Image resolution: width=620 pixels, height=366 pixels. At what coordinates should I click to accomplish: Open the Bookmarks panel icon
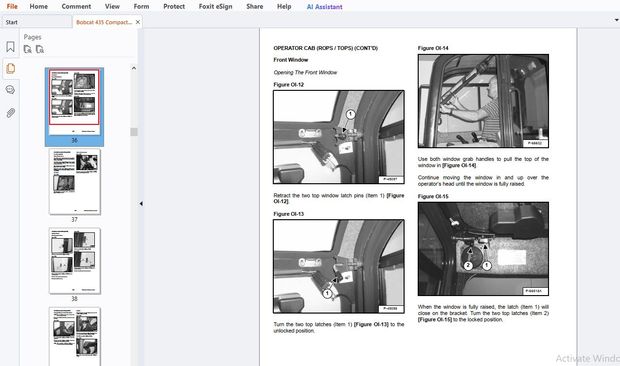click(11, 47)
